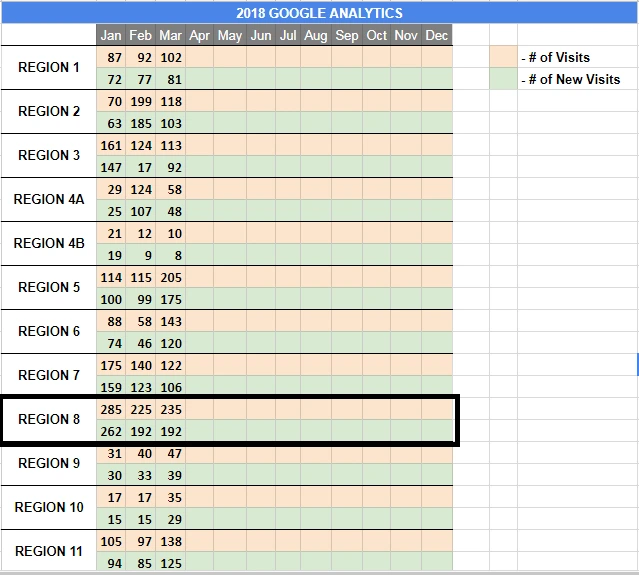
Task: Select Region 6 Feb new visits cell 46
Action: tap(141, 343)
